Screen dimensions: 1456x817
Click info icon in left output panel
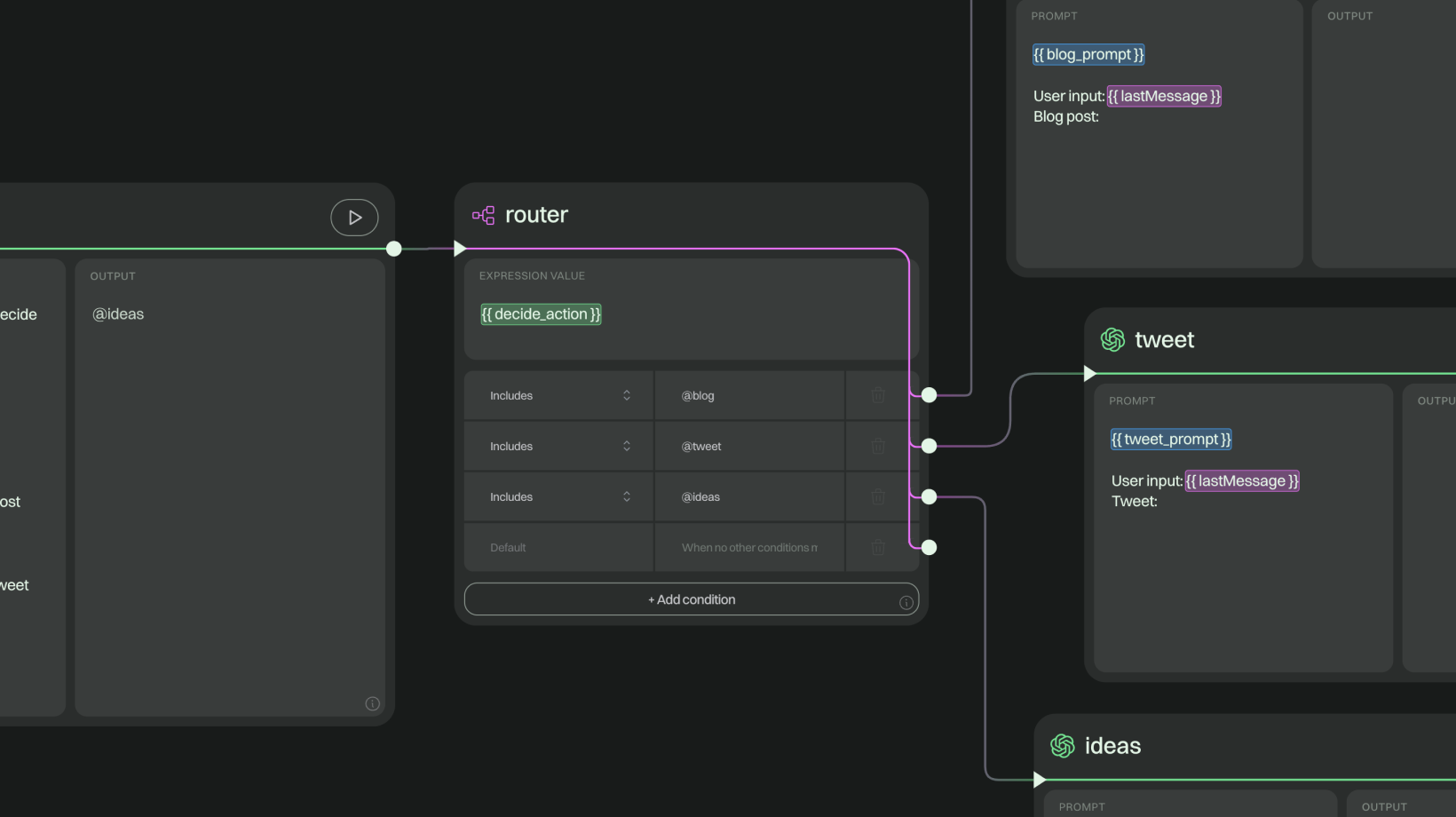372,704
